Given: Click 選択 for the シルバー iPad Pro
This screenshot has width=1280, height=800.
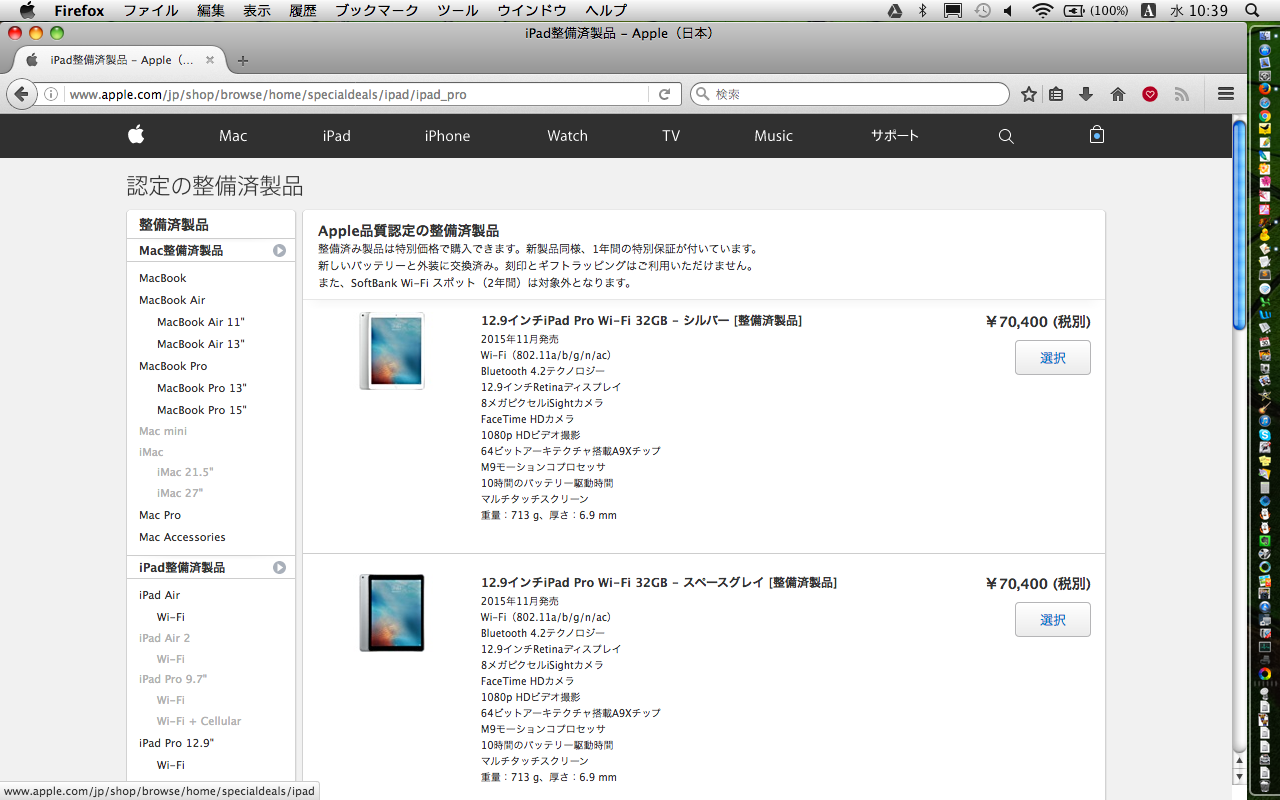Looking at the screenshot, I should coord(1052,358).
